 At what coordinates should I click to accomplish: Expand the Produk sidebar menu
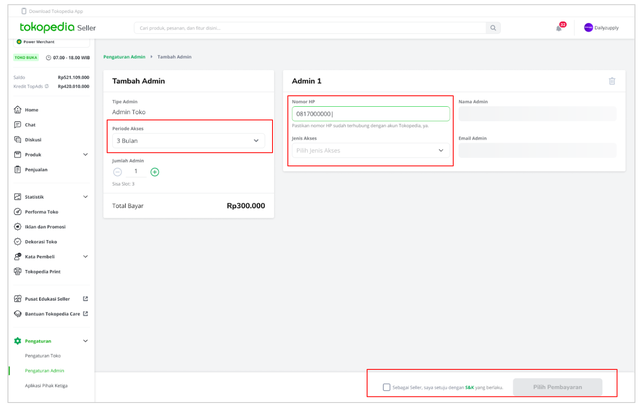85,155
